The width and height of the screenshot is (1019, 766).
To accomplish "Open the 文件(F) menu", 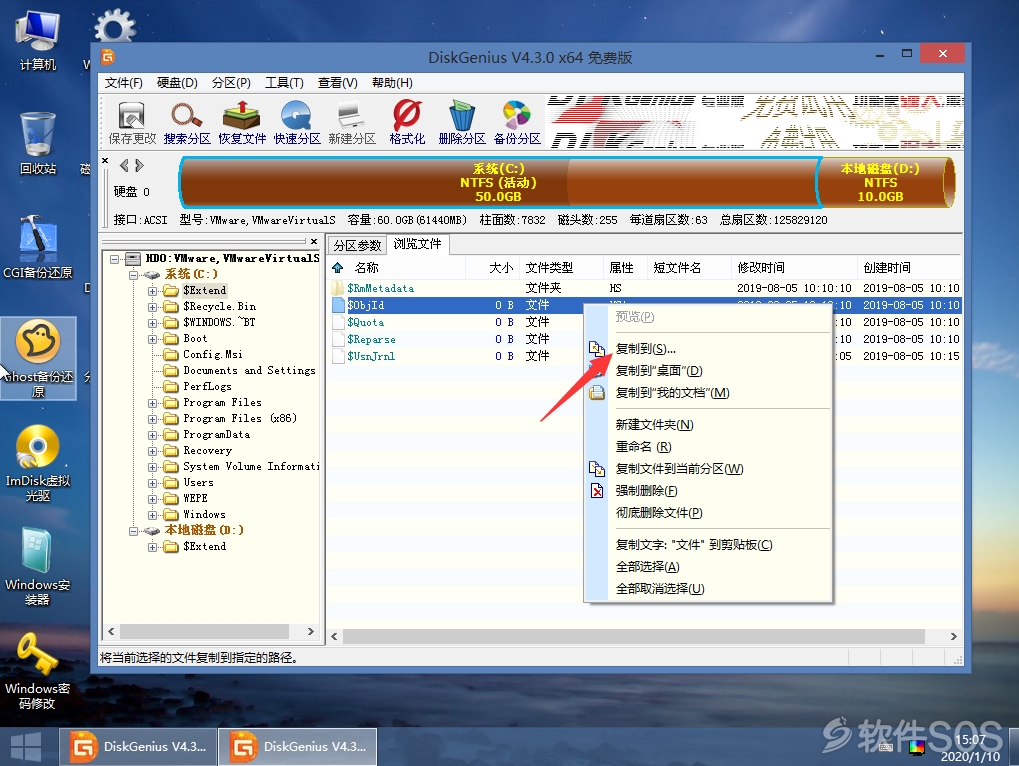I will [123, 83].
